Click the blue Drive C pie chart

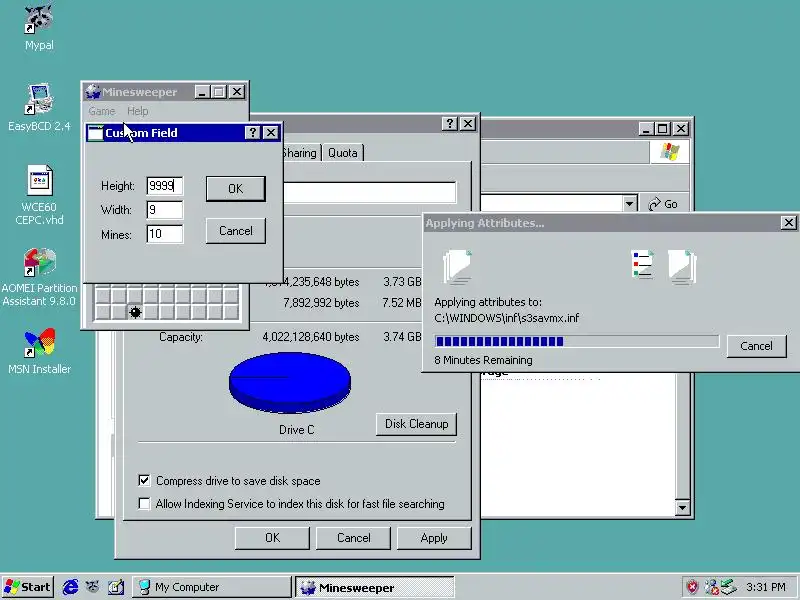tap(290, 383)
